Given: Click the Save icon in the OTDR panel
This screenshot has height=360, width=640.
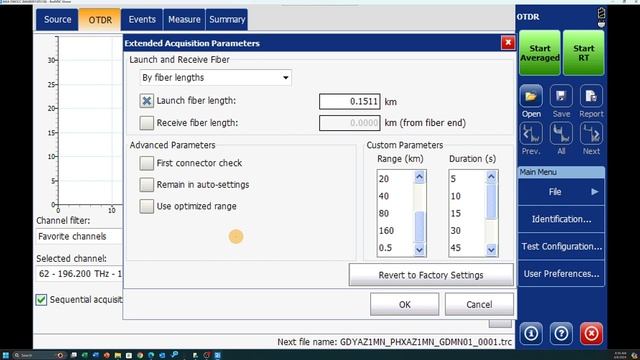Looking at the screenshot, I should click(561, 96).
